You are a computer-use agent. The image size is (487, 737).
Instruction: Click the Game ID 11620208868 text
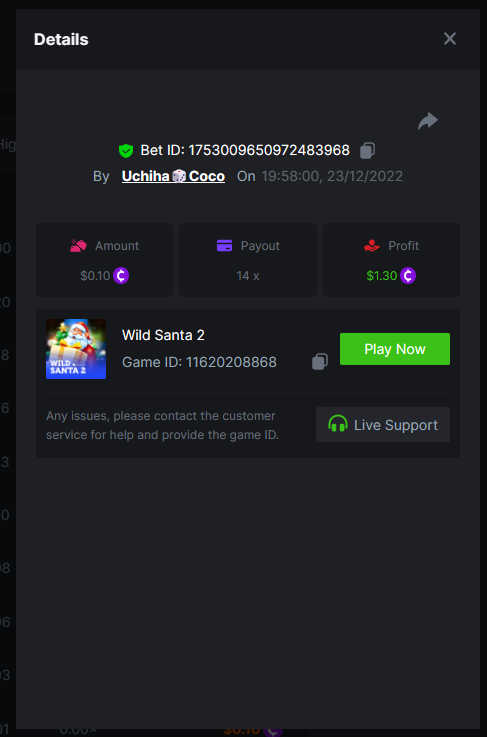coord(199,362)
